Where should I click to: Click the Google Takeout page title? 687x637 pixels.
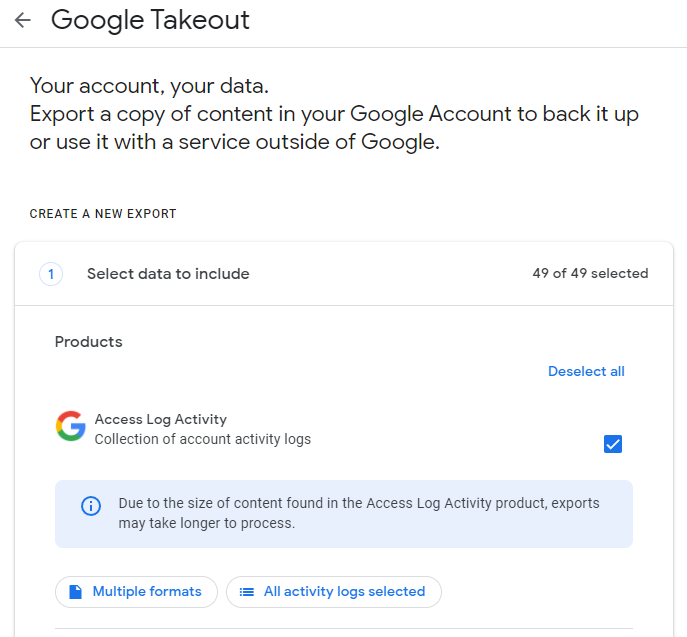click(150, 20)
